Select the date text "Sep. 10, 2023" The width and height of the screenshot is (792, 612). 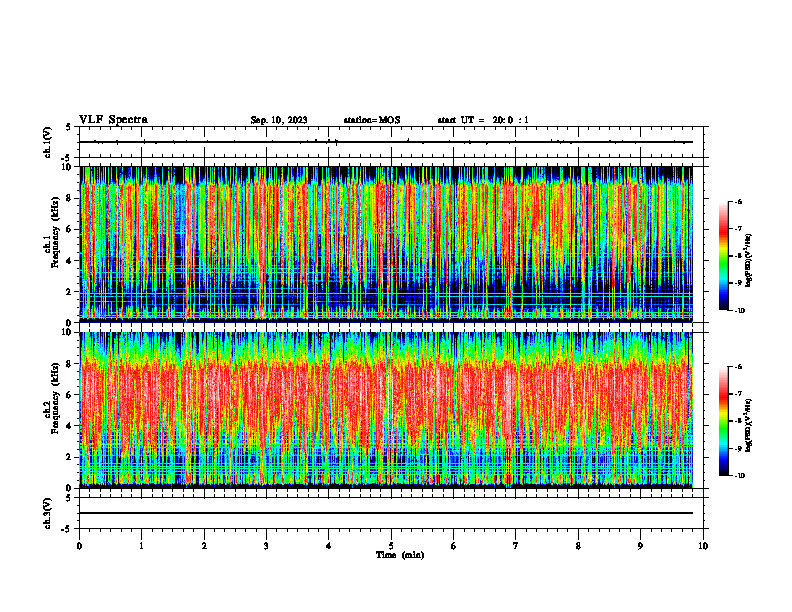pos(279,120)
